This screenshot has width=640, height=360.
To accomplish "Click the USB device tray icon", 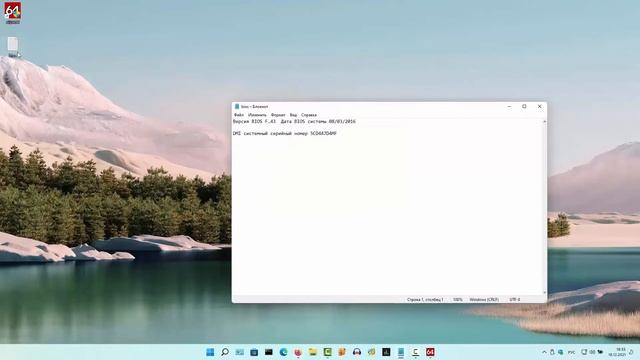I will click(552, 352).
